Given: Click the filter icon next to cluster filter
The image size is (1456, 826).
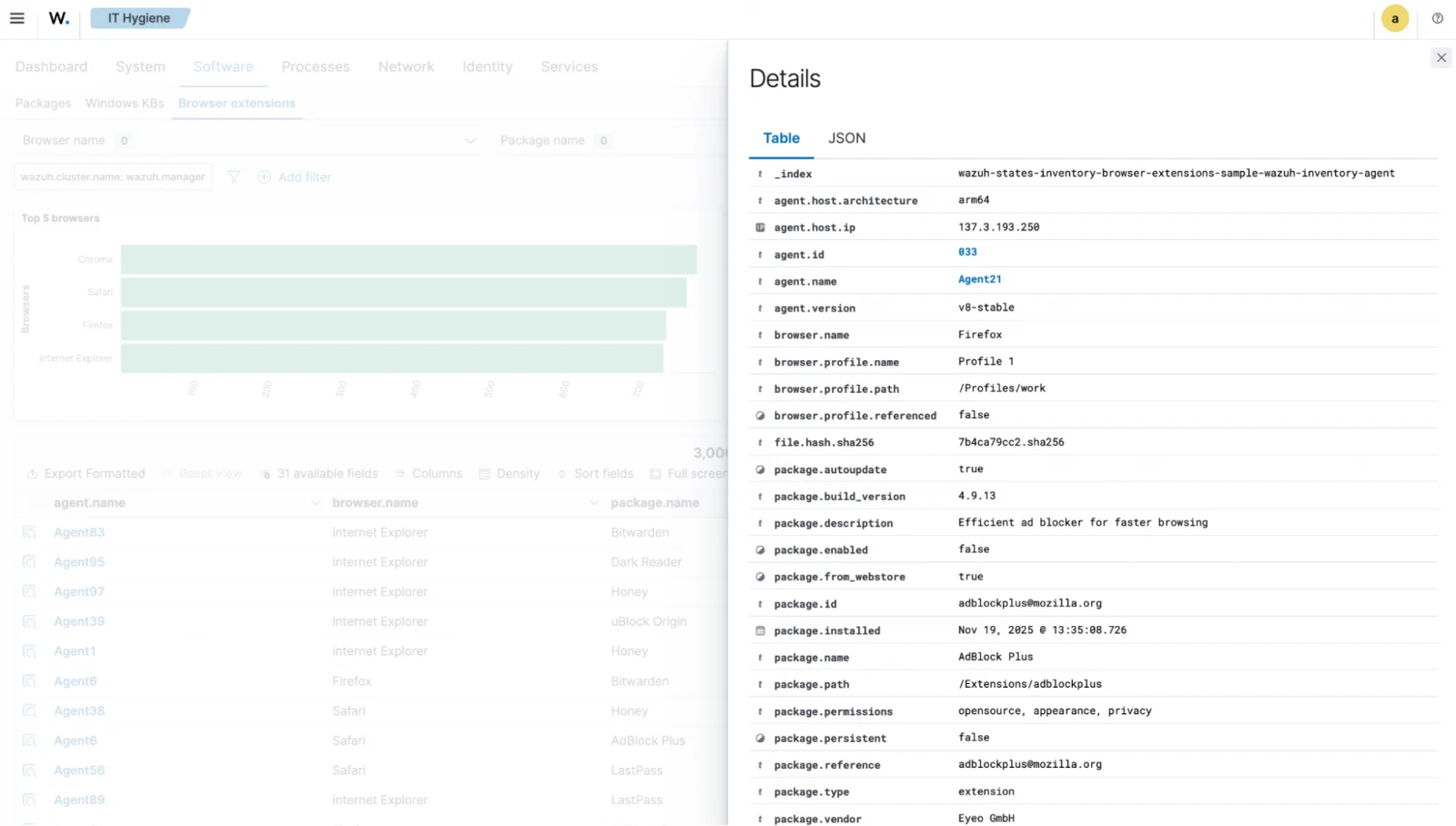Looking at the screenshot, I should click(233, 176).
